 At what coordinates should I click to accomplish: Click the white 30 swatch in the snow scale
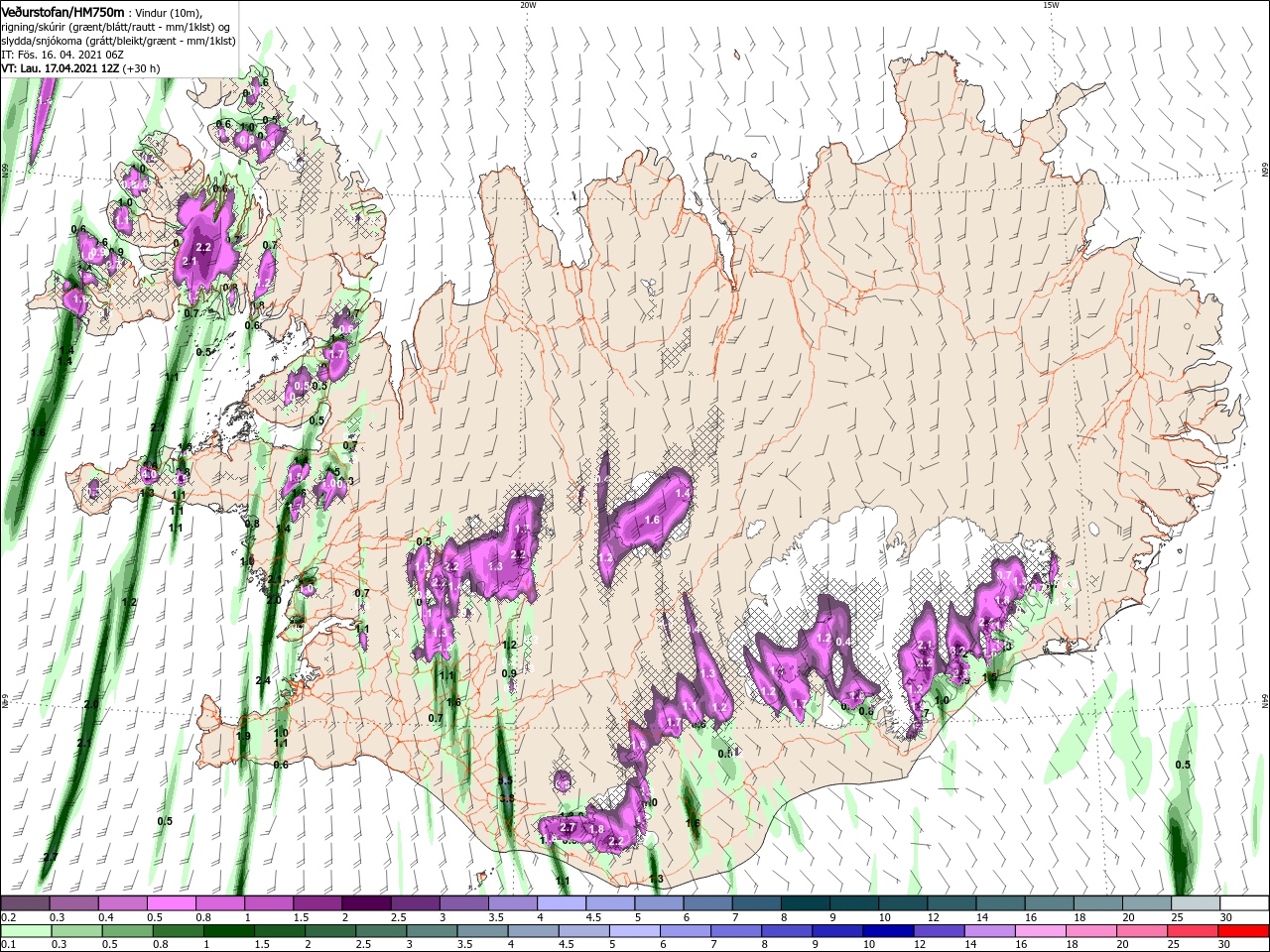[1244, 903]
